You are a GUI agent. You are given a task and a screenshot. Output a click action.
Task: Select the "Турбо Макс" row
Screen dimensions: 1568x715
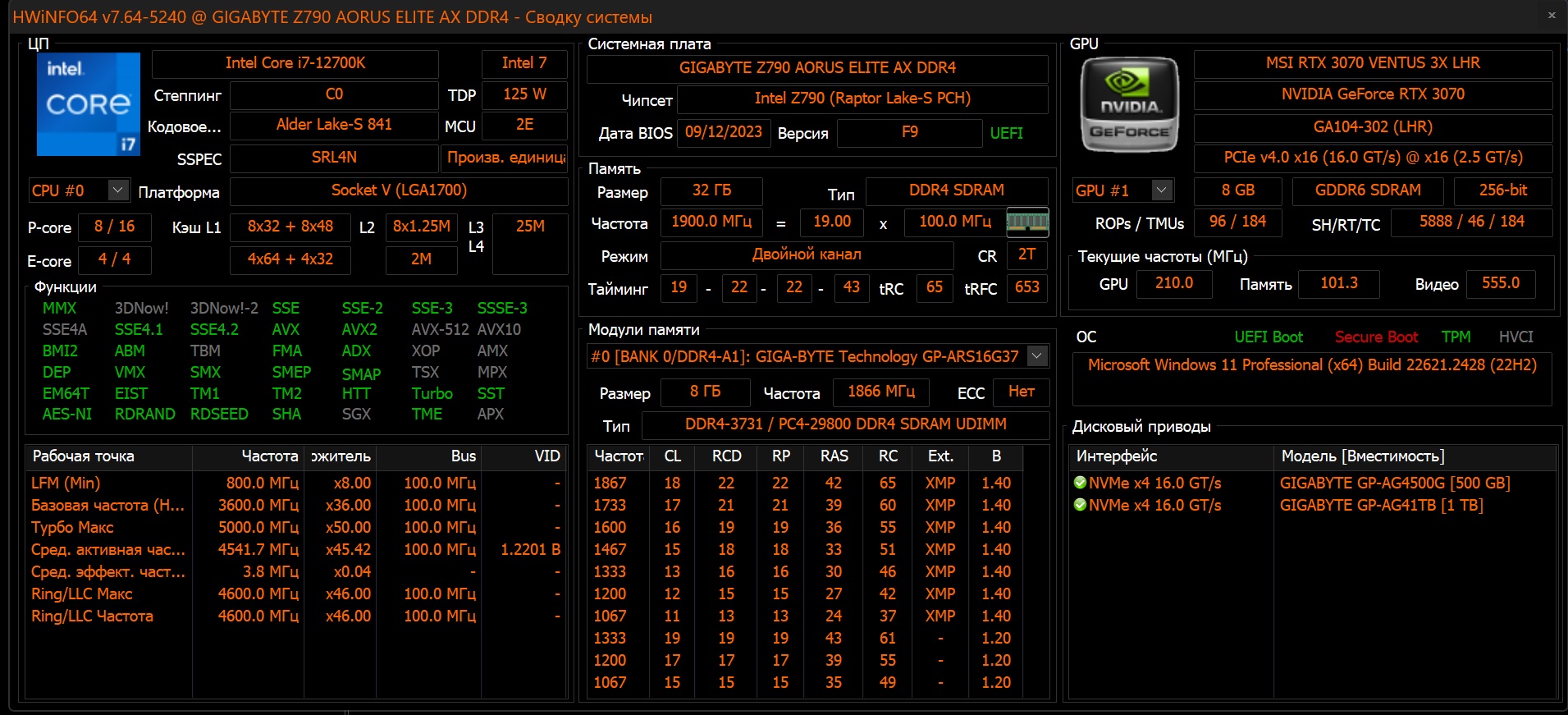(72, 527)
